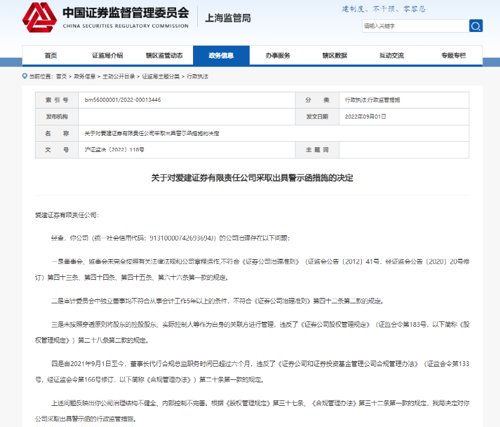This screenshot has height=427, width=500.
Task: Go to 首页 via the breadcrumb
Action: 61,76
